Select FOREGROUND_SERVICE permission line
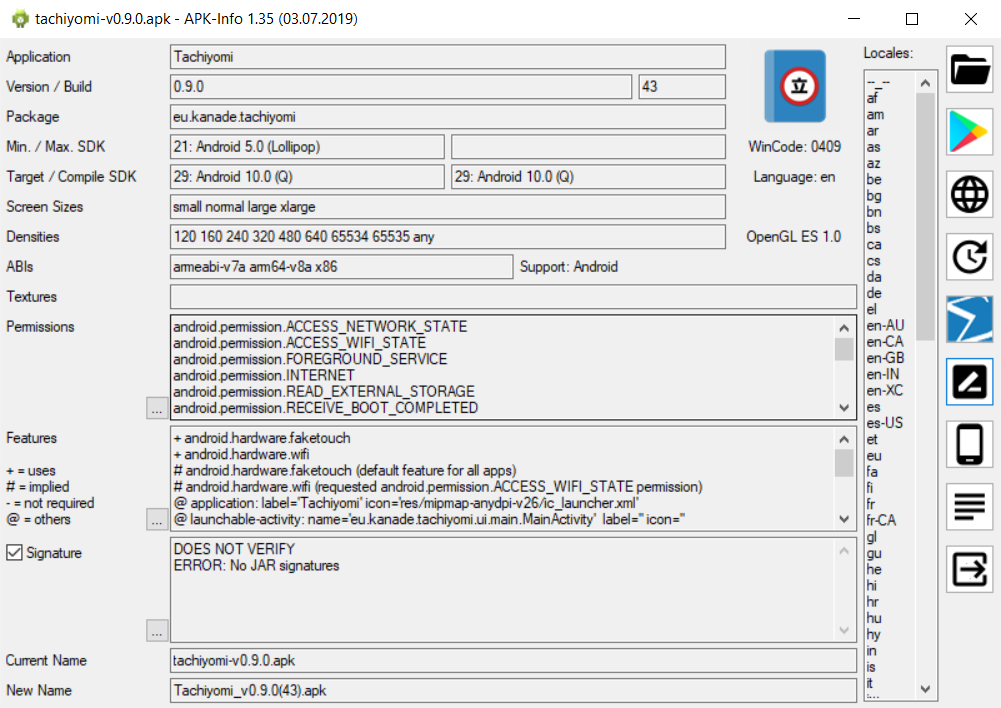 [310, 359]
